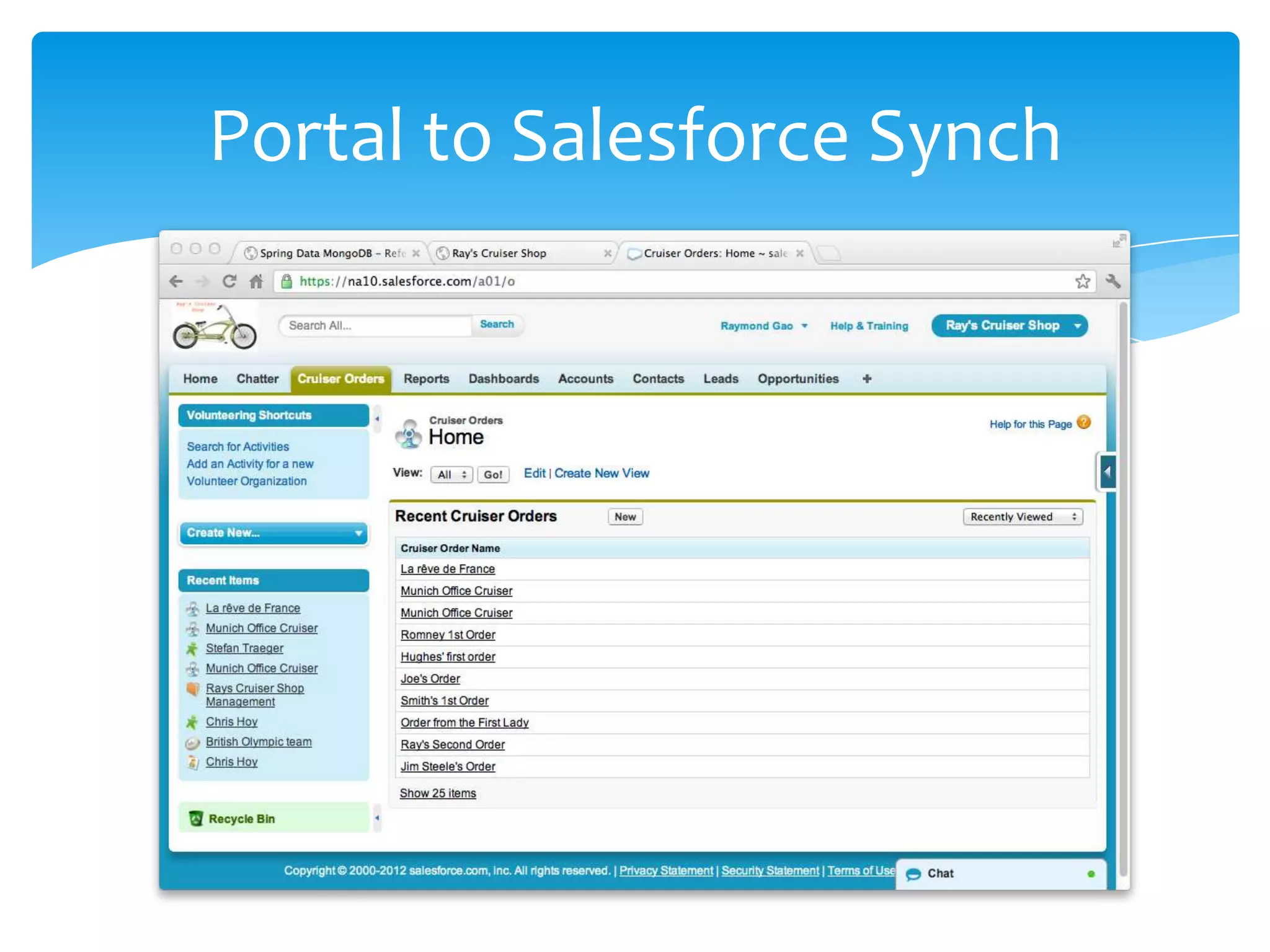Viewport: 1270px width, 952px height.
Task: Click the orange help question-mark icon
Action: pos(1083,423)
